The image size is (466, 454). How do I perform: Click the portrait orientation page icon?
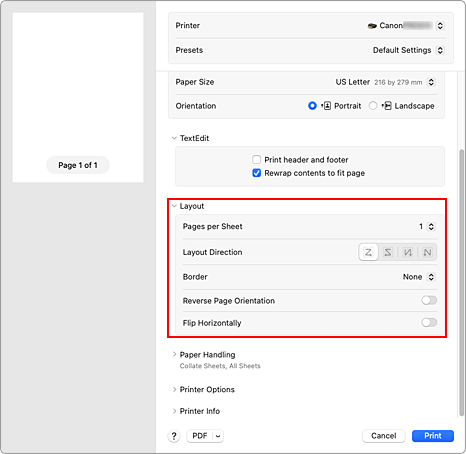[327, 106]
